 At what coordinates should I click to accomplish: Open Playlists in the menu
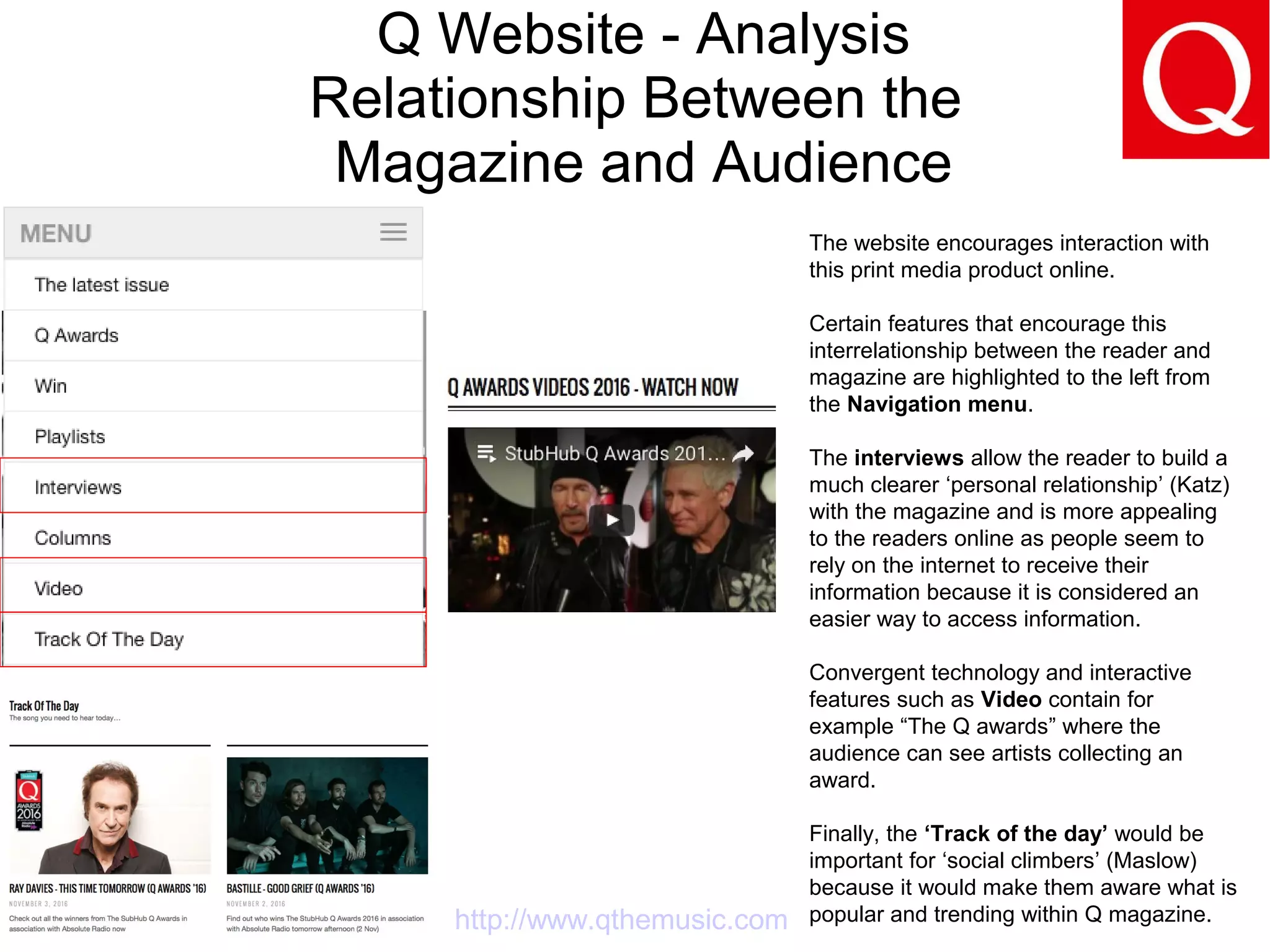point(213,437)
